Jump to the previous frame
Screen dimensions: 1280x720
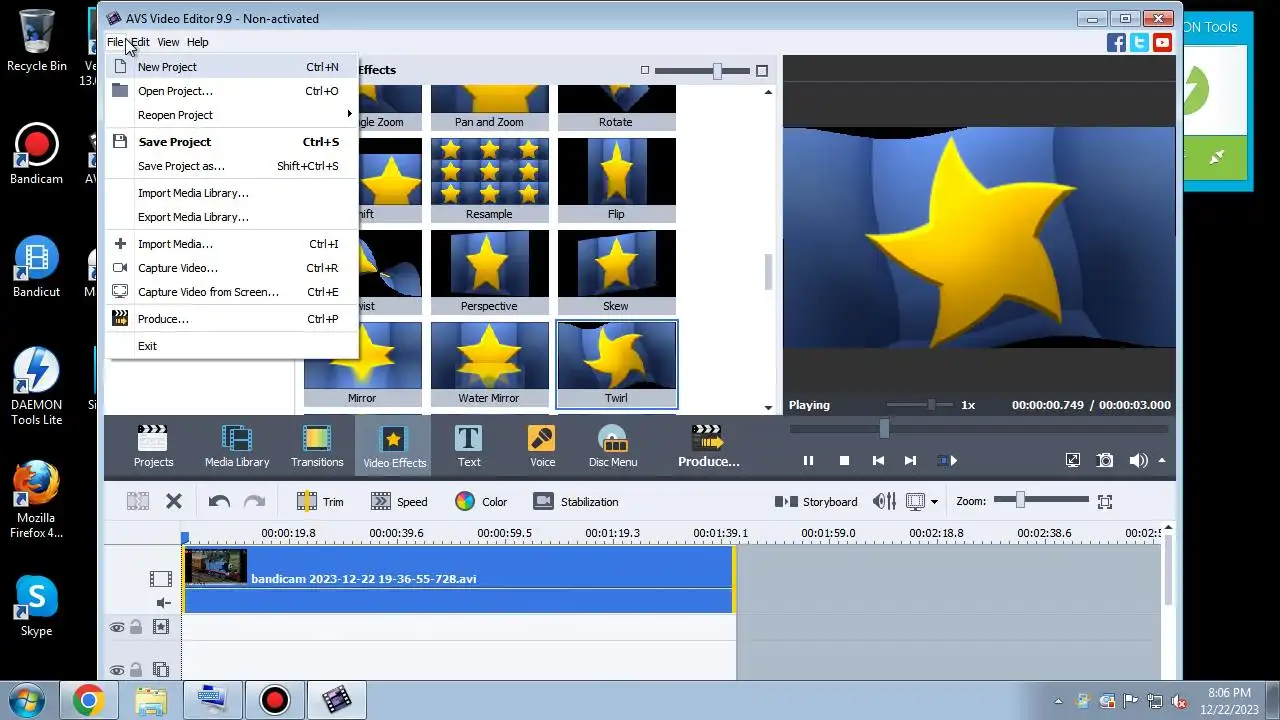878,460
